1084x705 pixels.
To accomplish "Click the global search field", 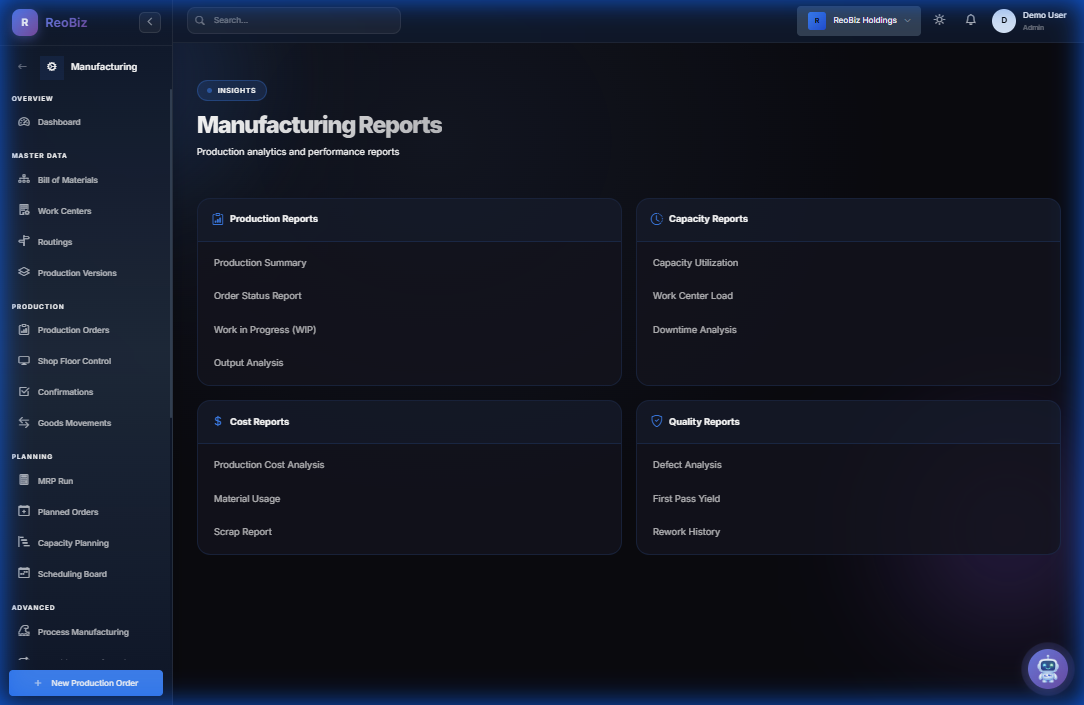I will (293, 20).
